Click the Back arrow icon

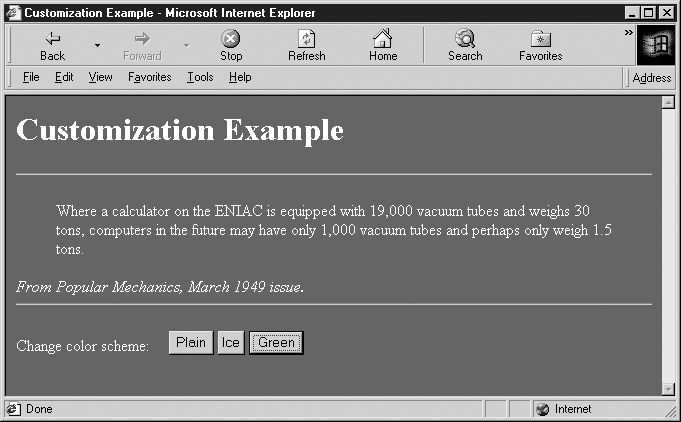point(52,38)
